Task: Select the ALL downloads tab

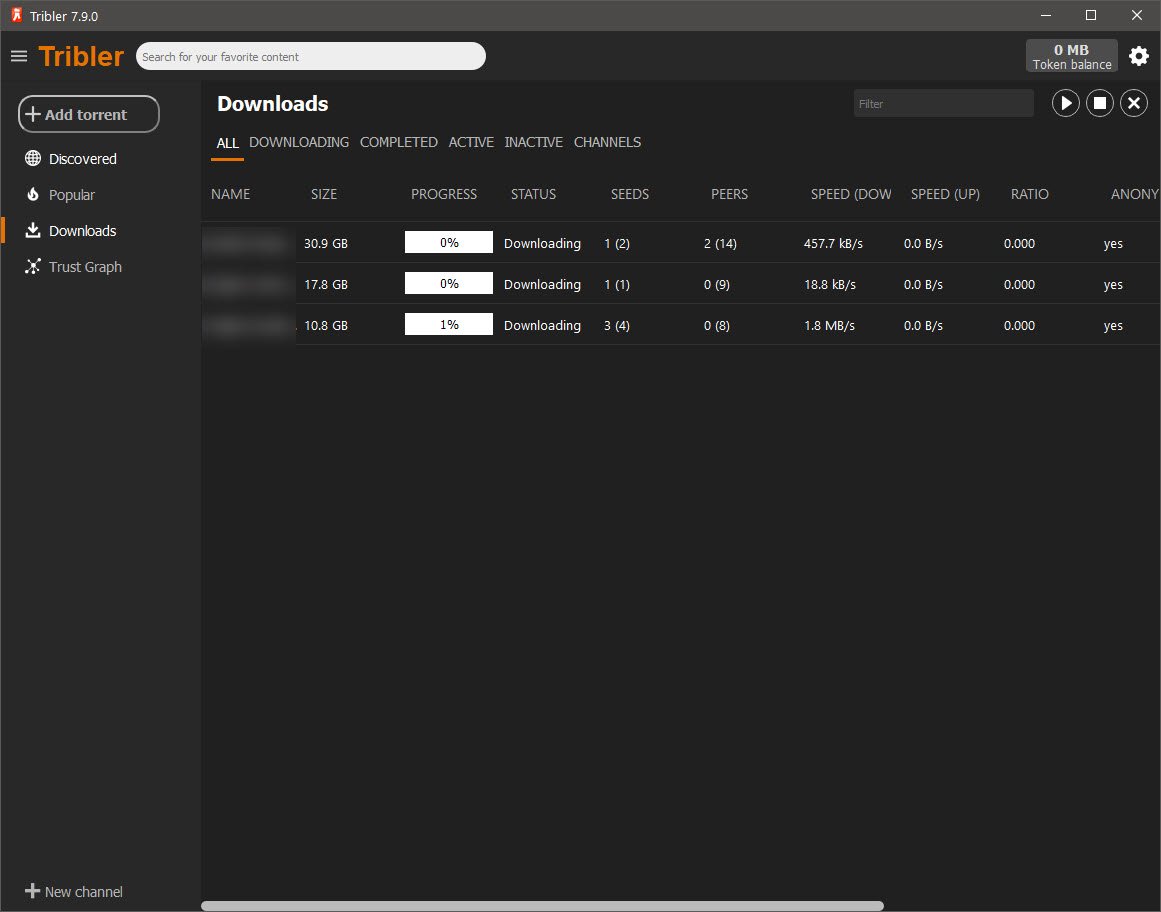Action: point(227,143)
